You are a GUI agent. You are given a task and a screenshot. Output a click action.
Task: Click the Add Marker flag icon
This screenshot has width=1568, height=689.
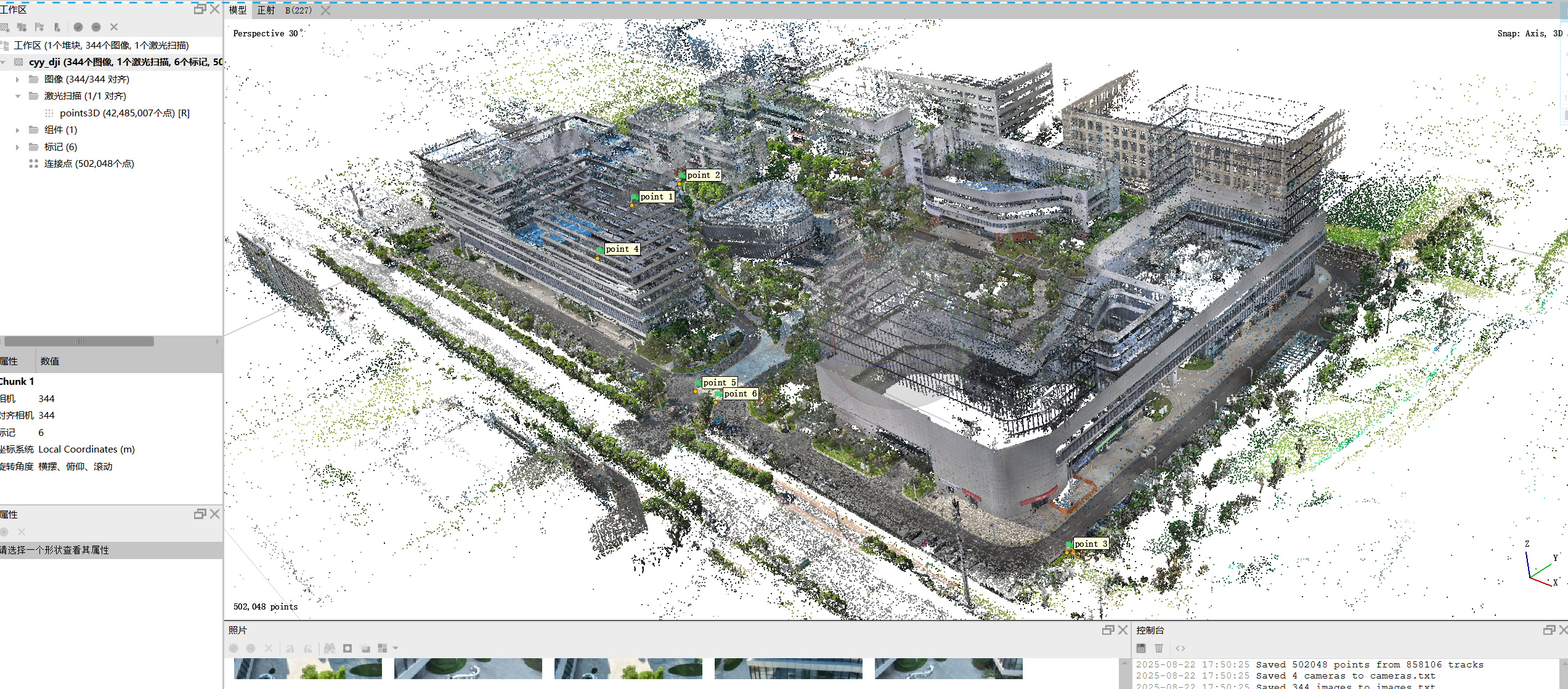point(39,27)
